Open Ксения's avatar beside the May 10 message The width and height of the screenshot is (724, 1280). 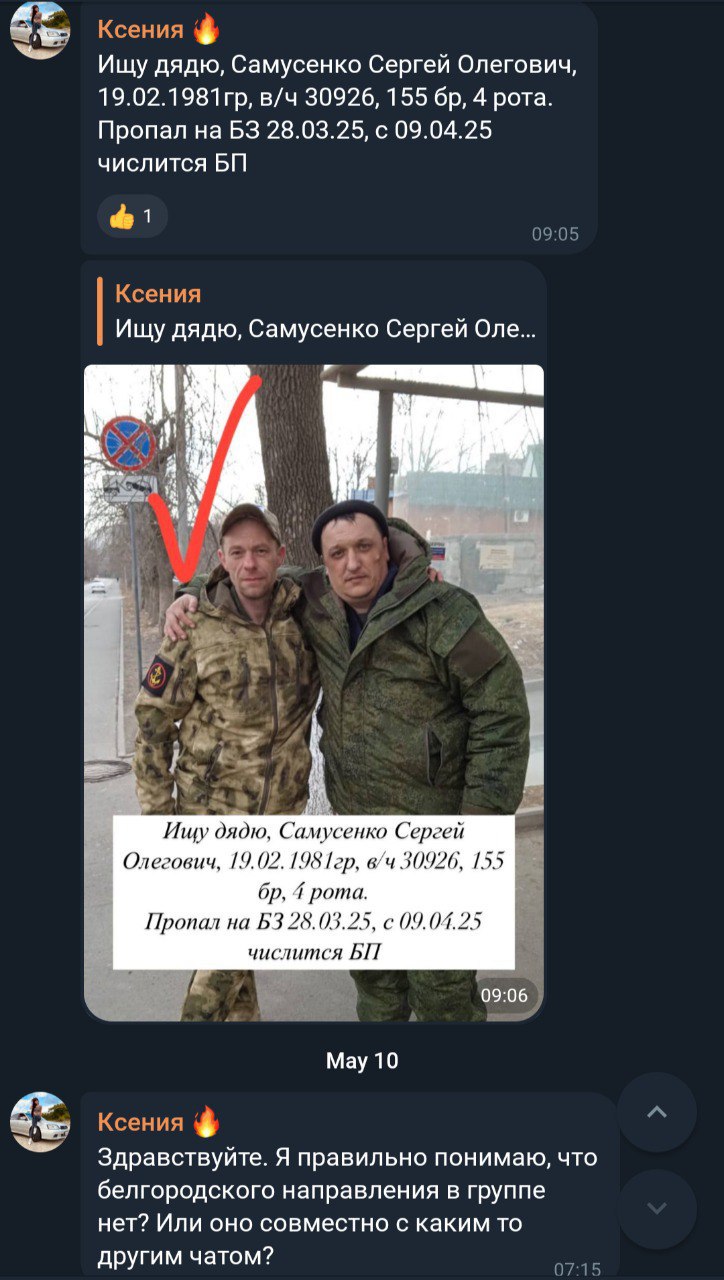(40, 1122)
